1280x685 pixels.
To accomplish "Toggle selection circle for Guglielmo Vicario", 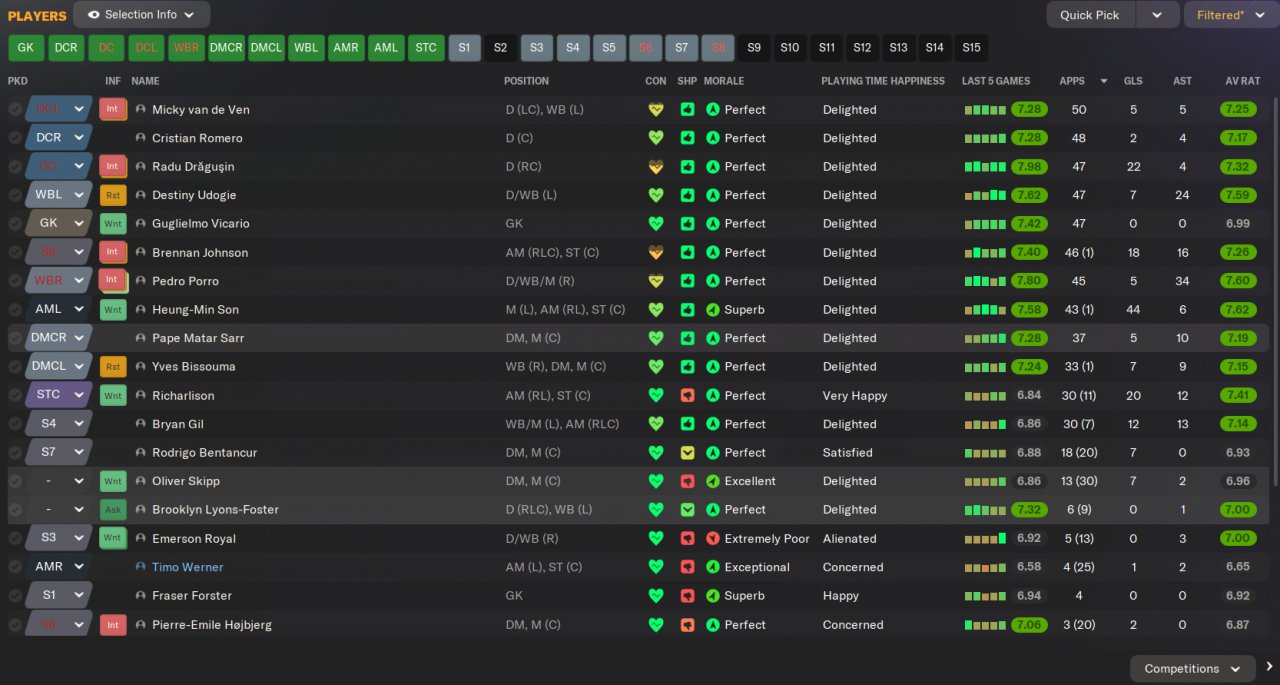I will point(15,223).
